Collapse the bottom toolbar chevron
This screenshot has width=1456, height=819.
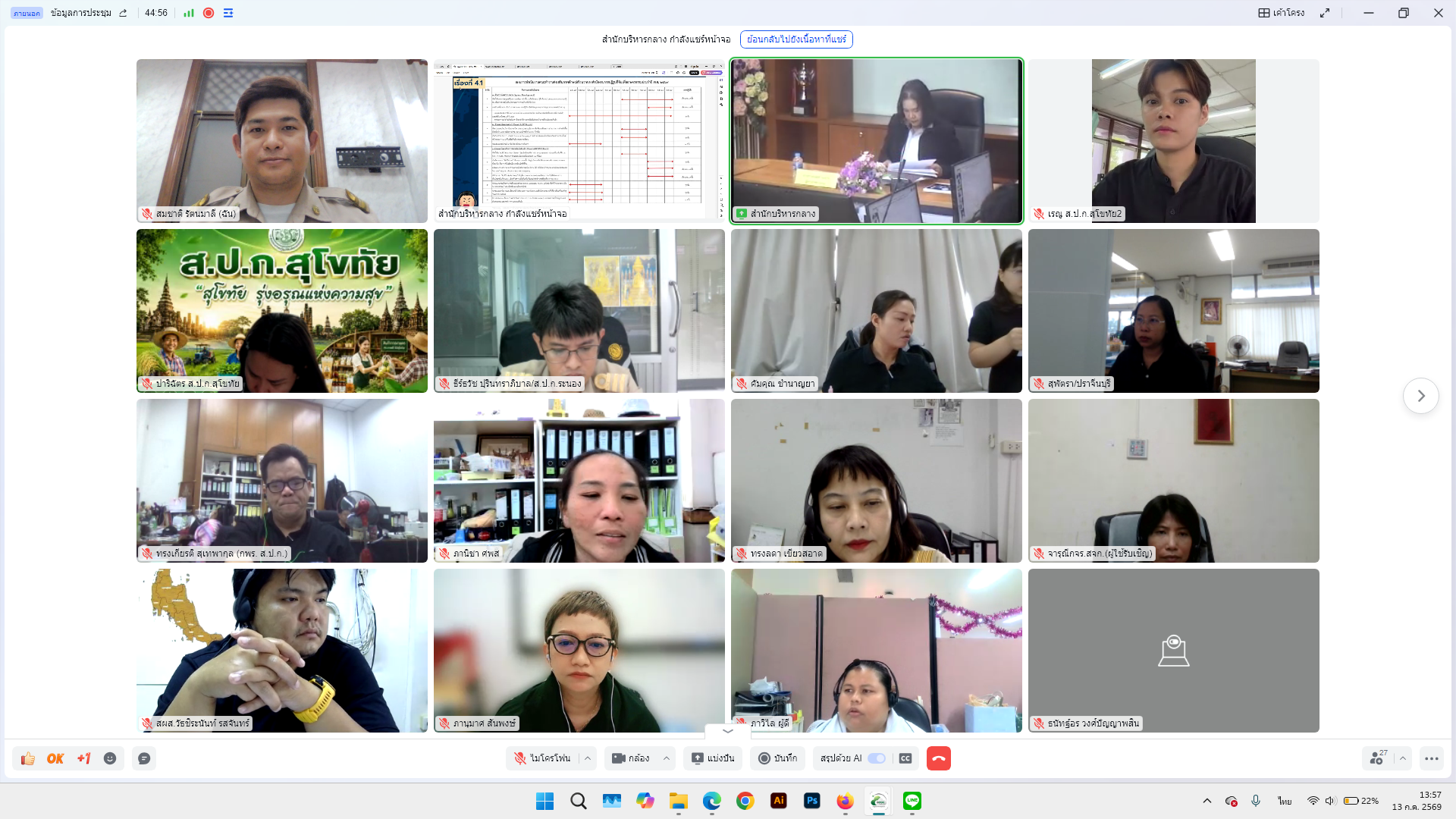(x=728, y=732)
